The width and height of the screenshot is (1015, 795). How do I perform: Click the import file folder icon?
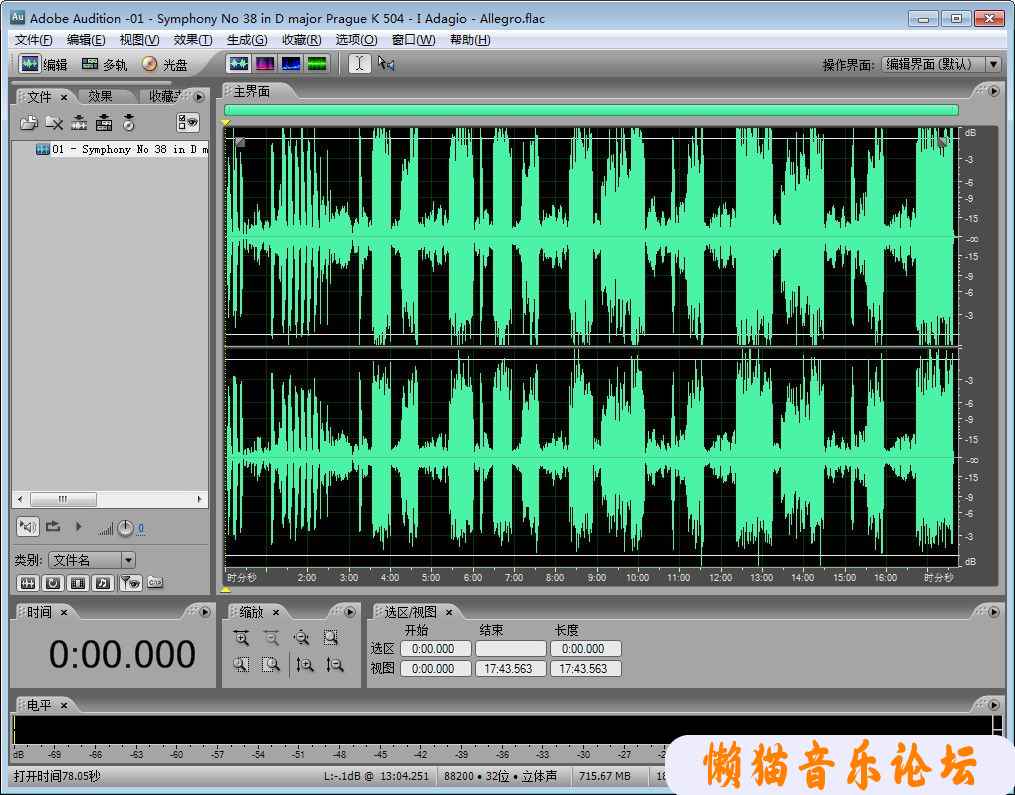point(28,122)
